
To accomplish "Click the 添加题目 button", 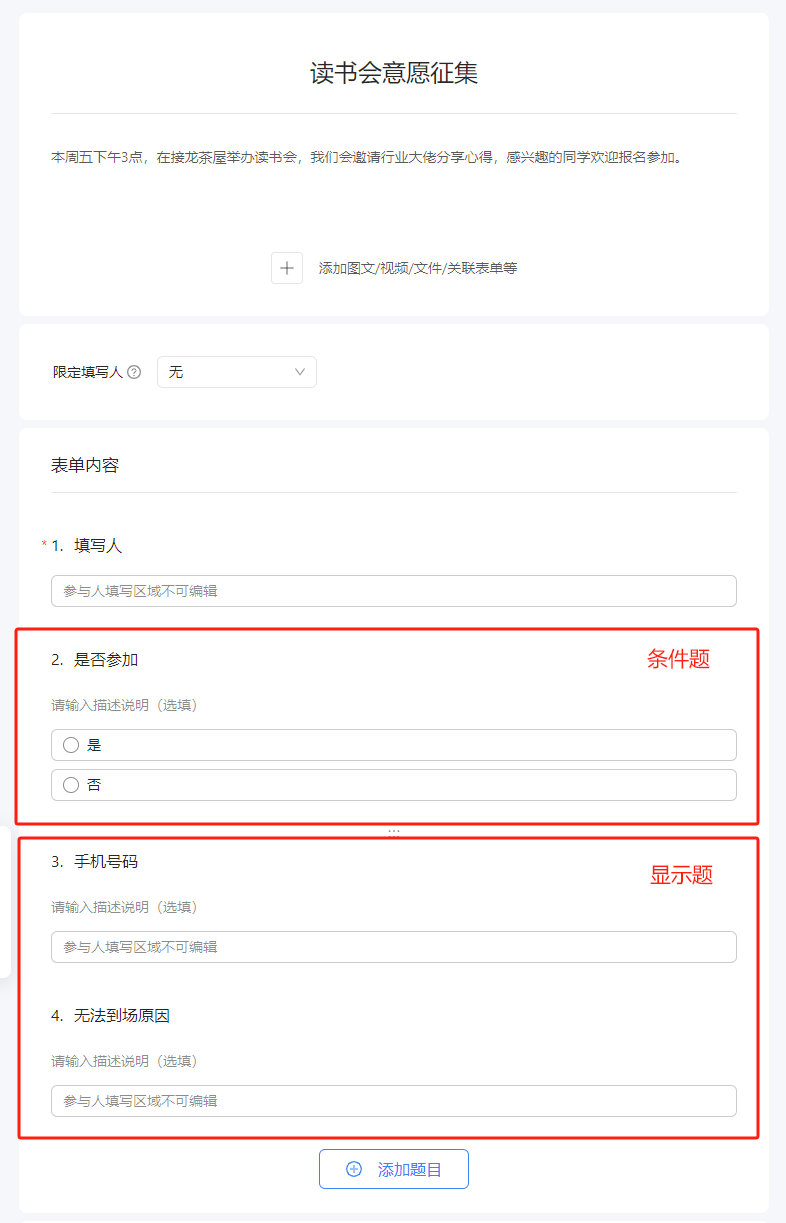I will click(x=394, y=1169).
